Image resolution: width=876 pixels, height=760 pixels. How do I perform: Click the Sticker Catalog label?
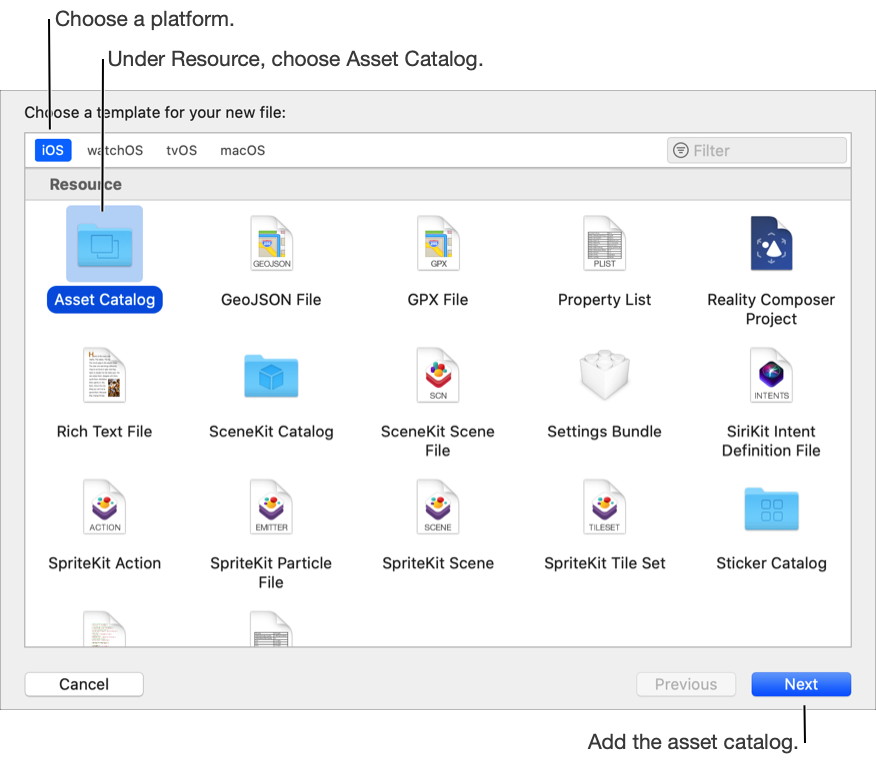tap(771, 563)
